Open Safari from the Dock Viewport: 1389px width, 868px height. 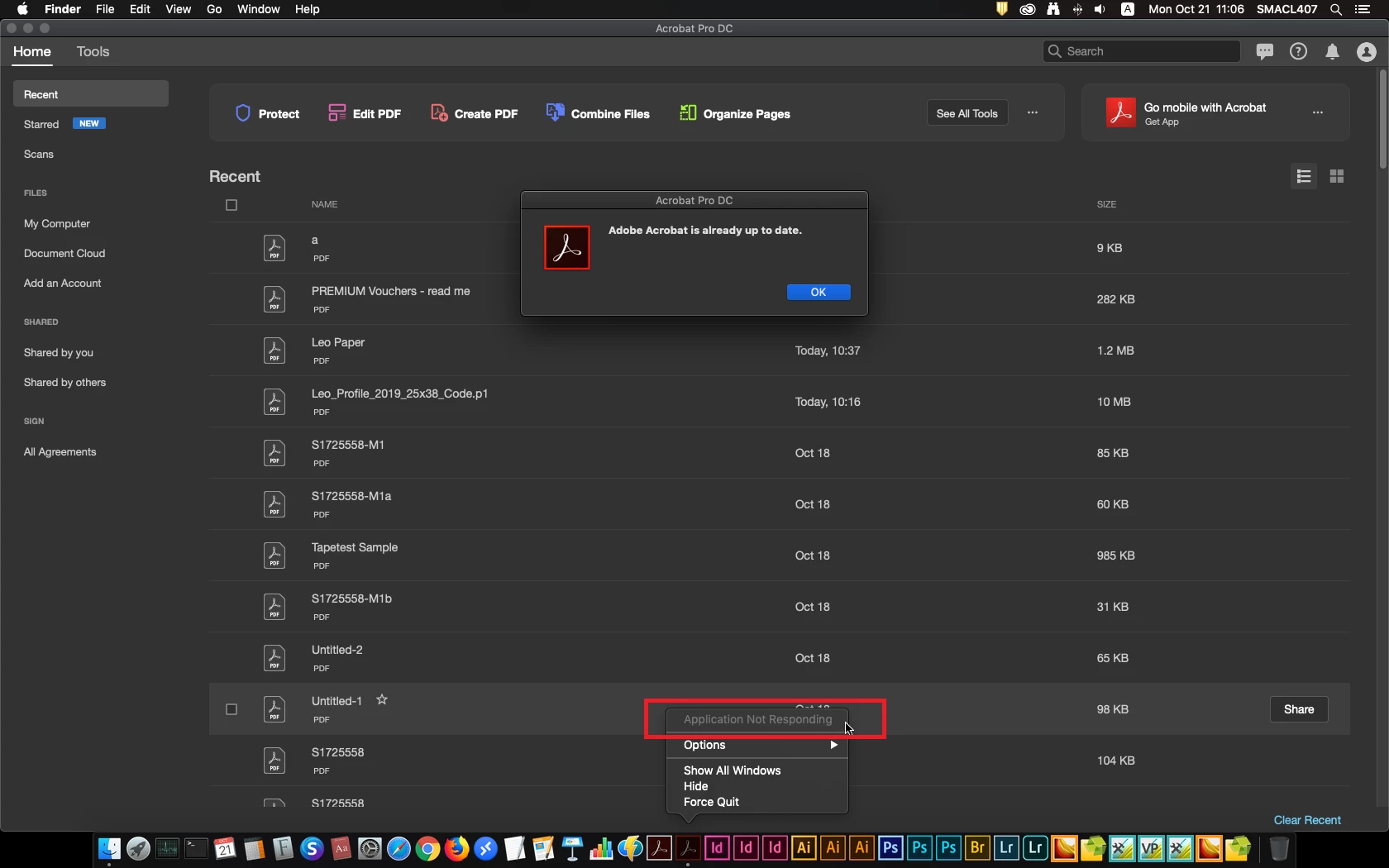pyautogui.click(x=399, y=848)
